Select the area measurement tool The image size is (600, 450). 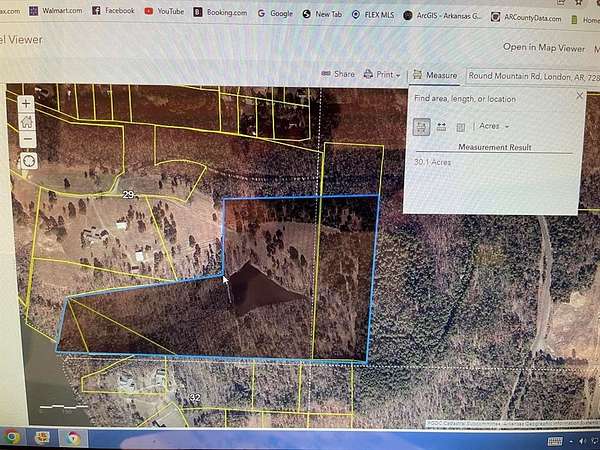[422, 126]
